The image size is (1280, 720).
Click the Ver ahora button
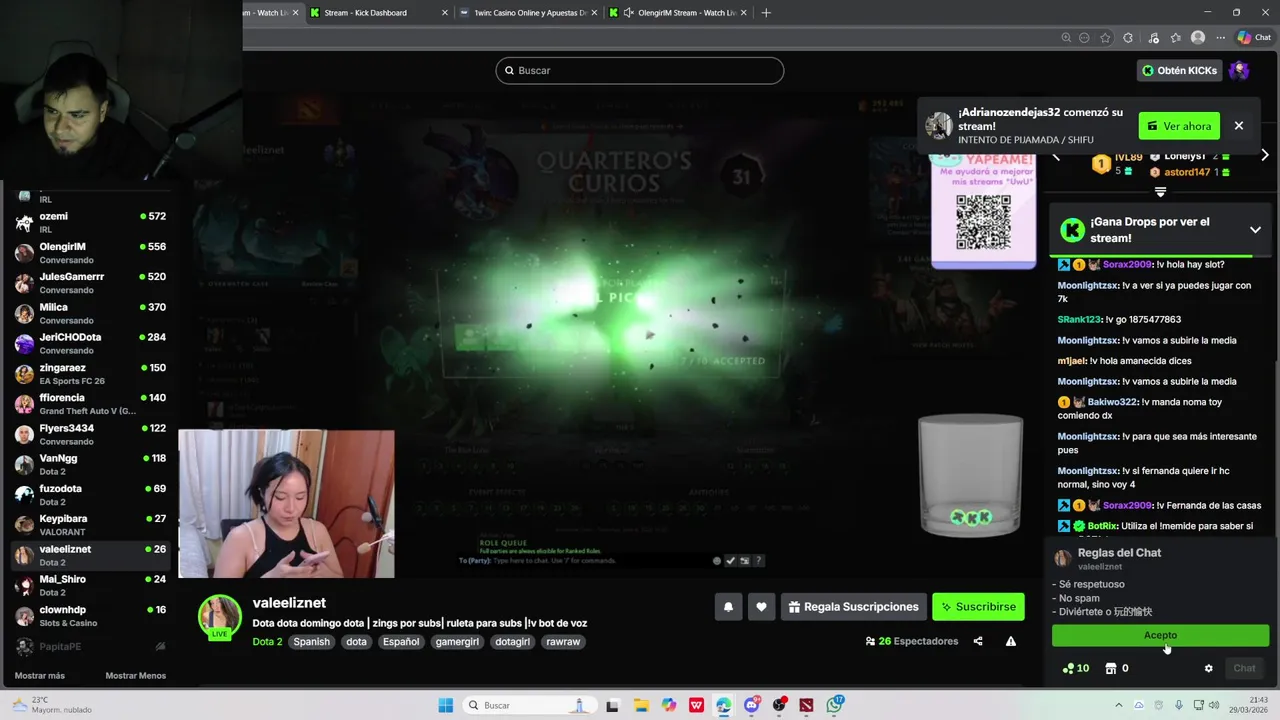[x=1179, y=126]
